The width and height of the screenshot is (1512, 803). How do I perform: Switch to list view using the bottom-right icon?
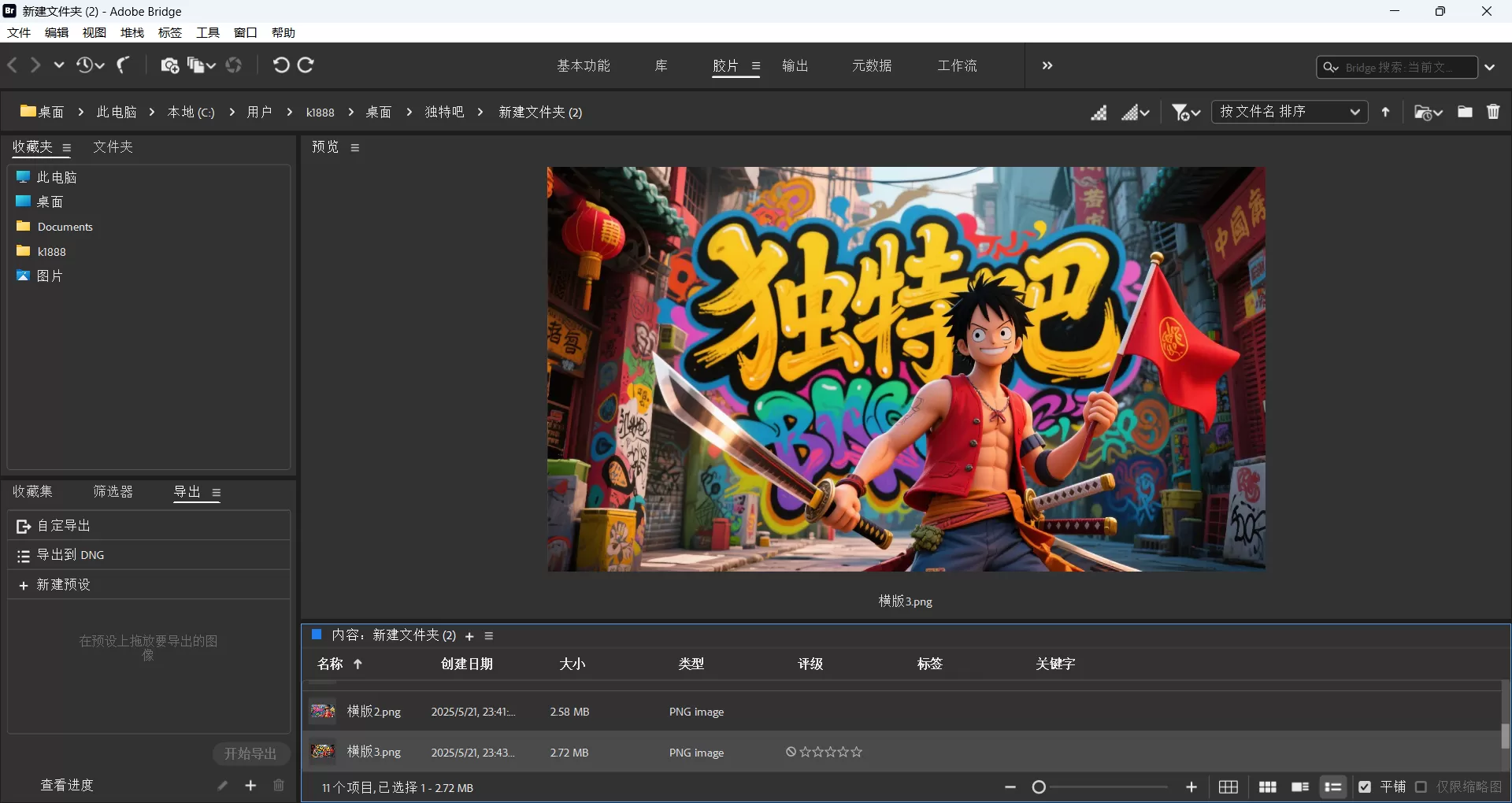[1333, 786]
